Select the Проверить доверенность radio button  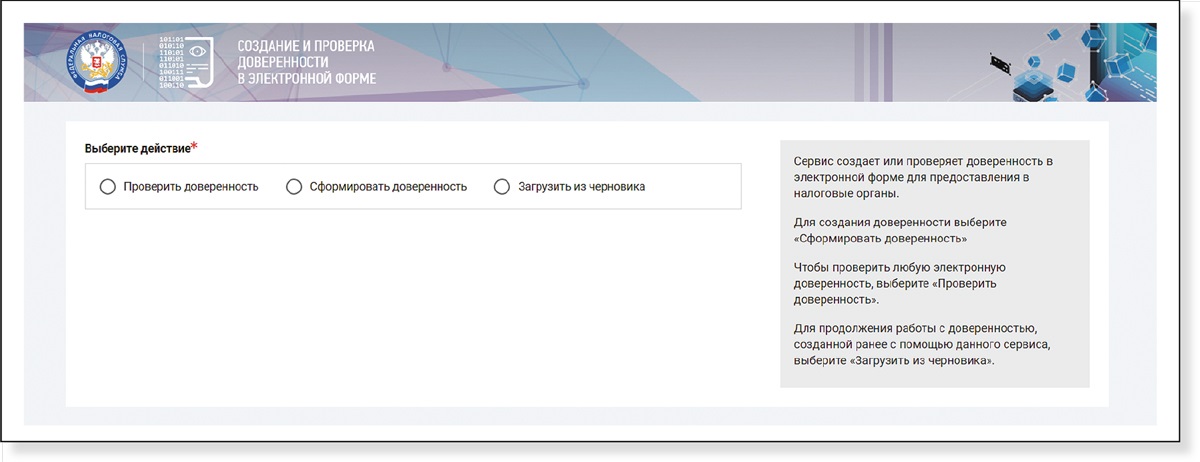click(x=108, y=186)
